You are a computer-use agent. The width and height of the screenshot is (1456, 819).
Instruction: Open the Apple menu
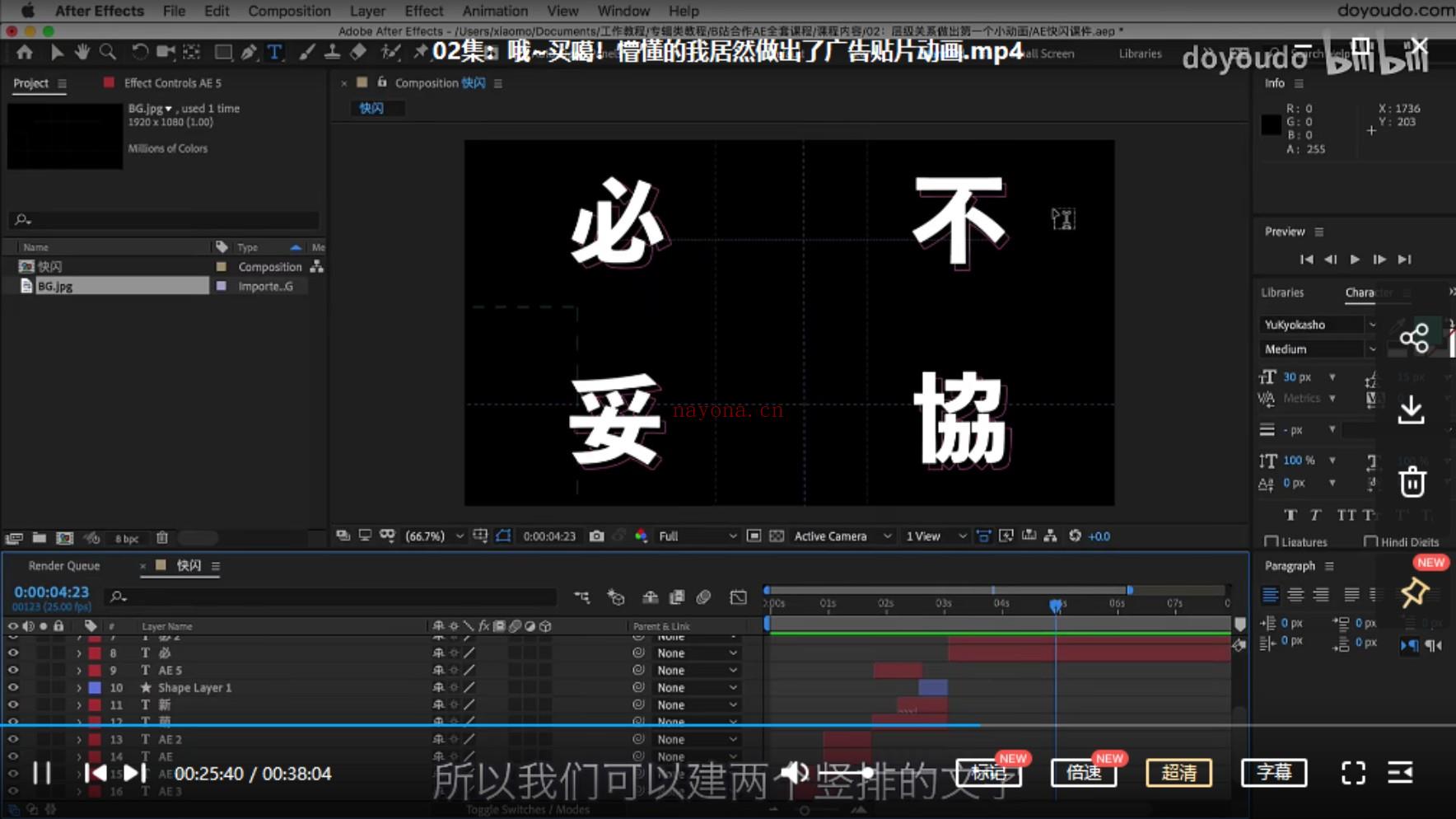[27, 11]
